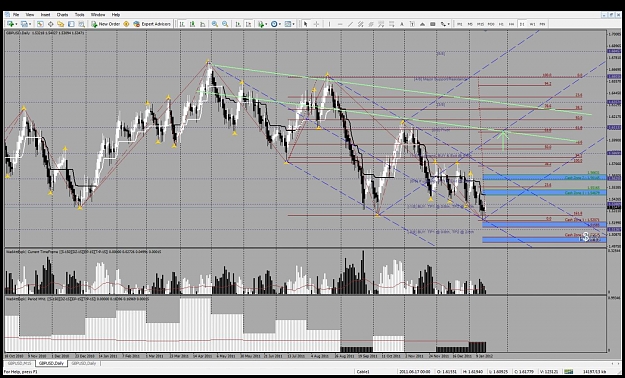Image resolution: width=625 pixels, height=378 pixels.
Task: Select the Equidistant Channel tool
Action: 360,24
